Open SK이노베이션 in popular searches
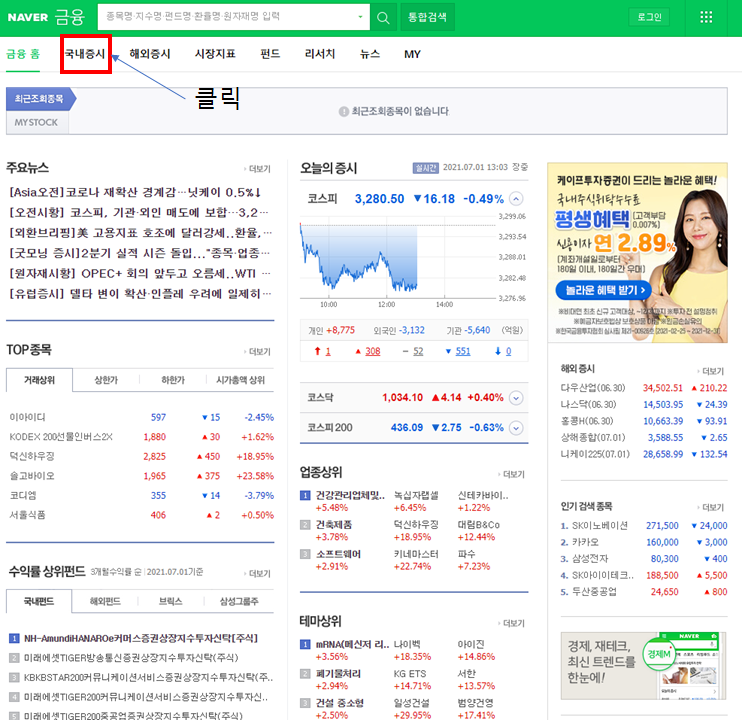This screenshot has width=742, height=720. pos(600,526)
